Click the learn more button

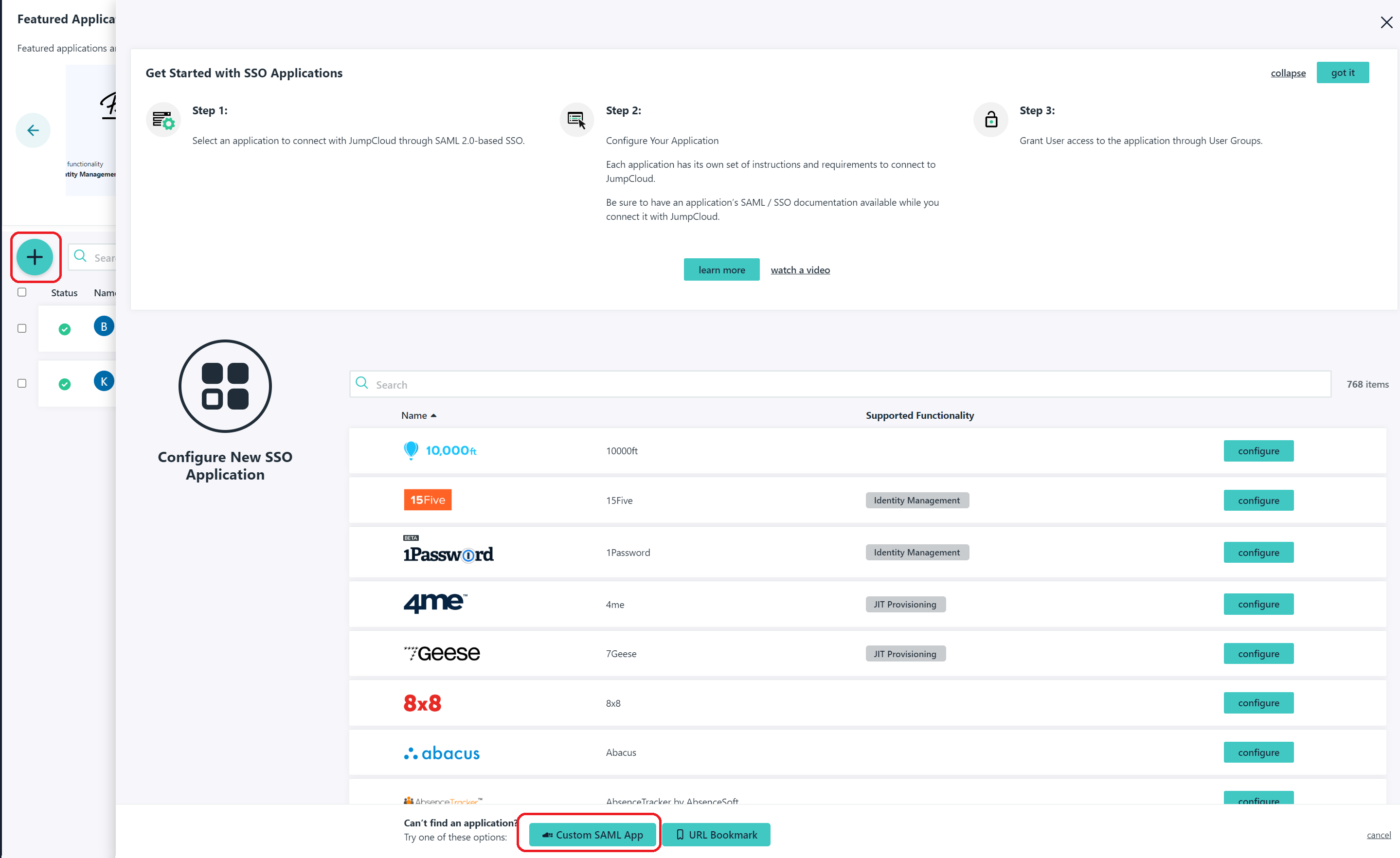[x=721, y=269]
